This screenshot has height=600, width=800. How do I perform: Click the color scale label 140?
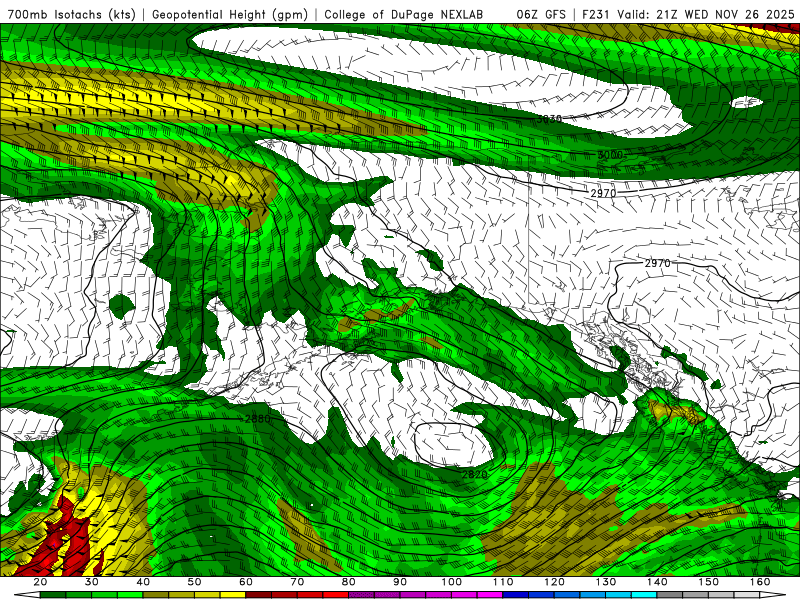[x=657, y=582]
